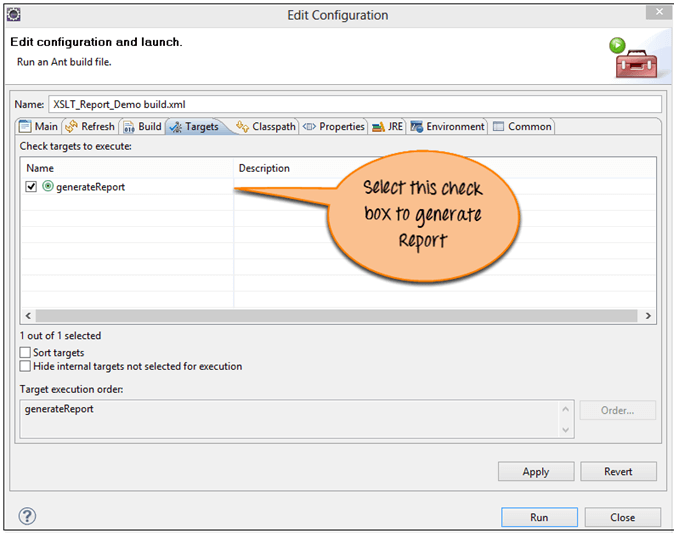The image size is (674, 533).
Task: Uncheck the generateReport target checkbox
Action: pyautogui.click(x=32, y=187)
